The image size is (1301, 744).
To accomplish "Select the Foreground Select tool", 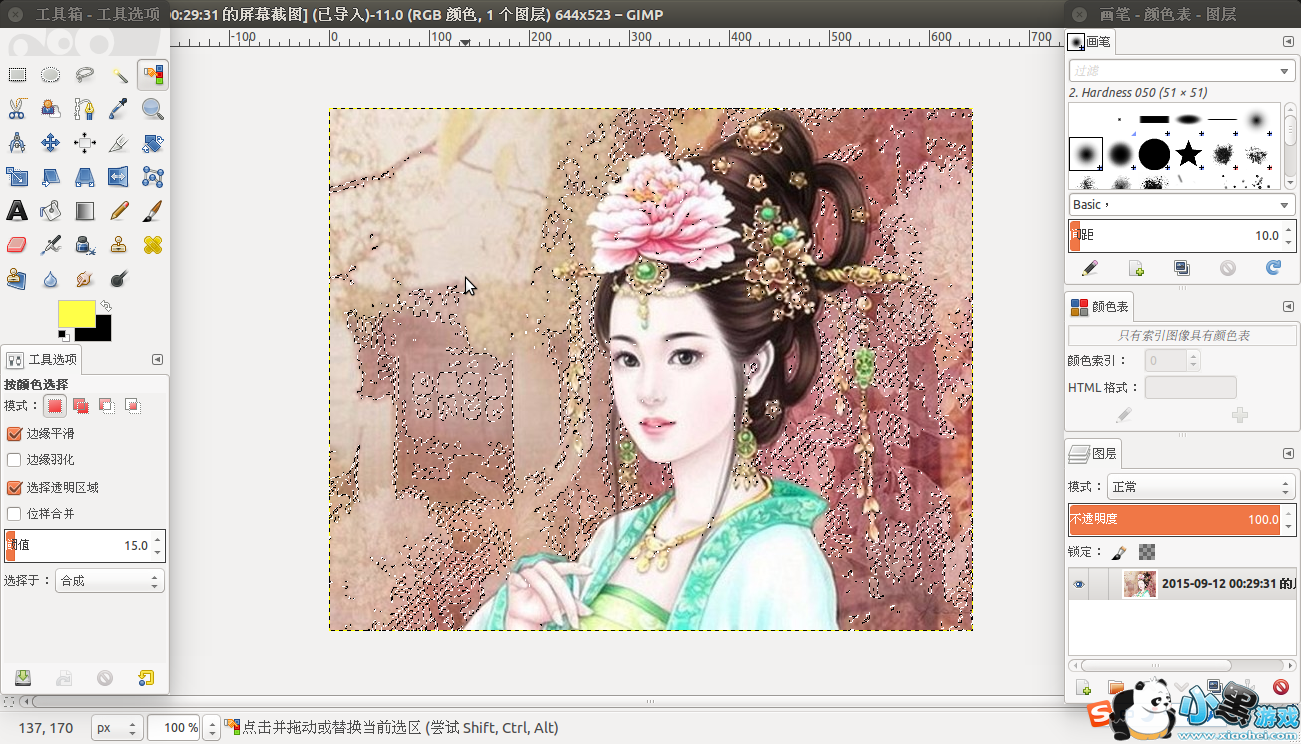I will click(x=51, y=109).
